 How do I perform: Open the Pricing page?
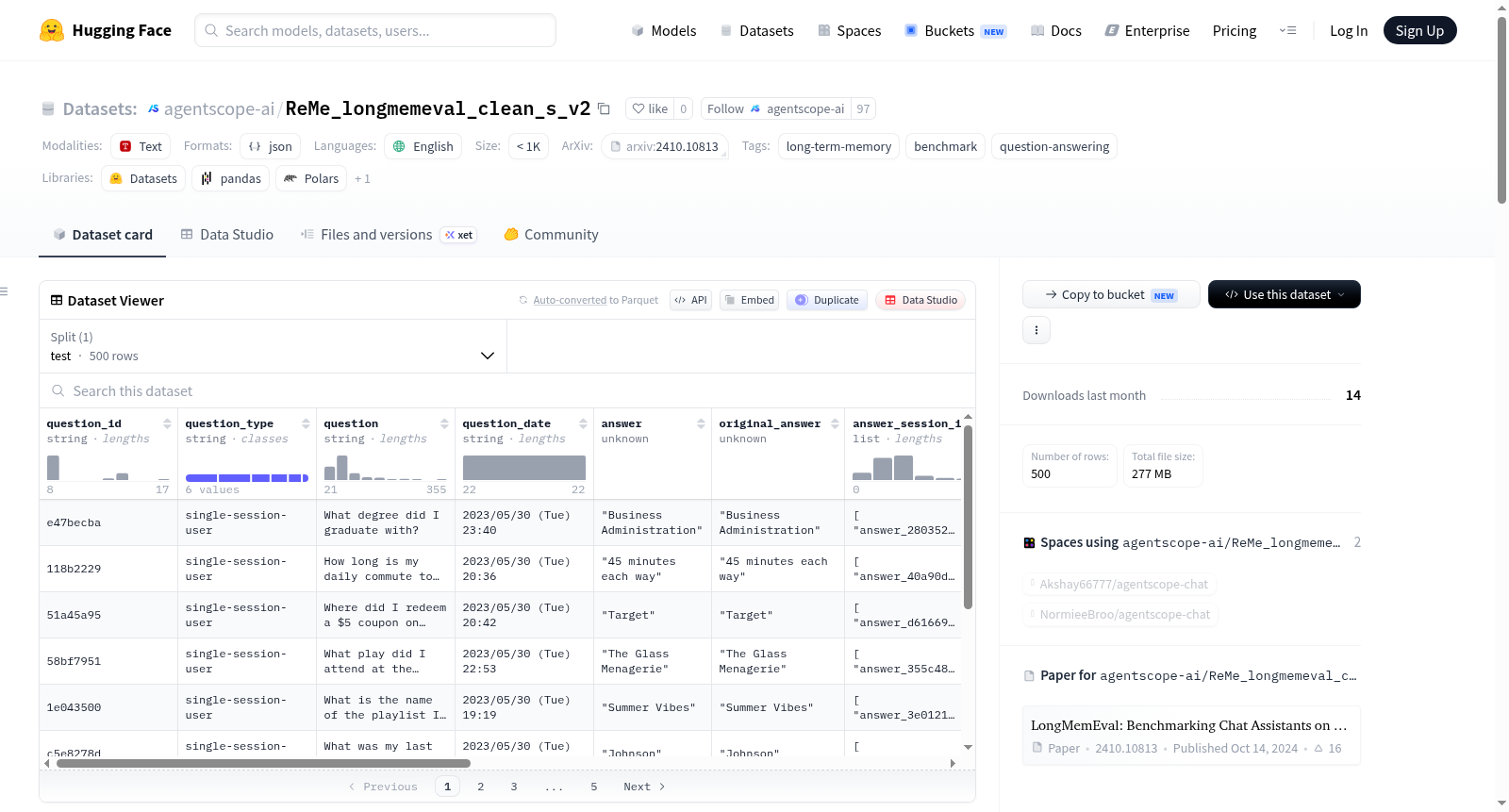click(1234, 30)
